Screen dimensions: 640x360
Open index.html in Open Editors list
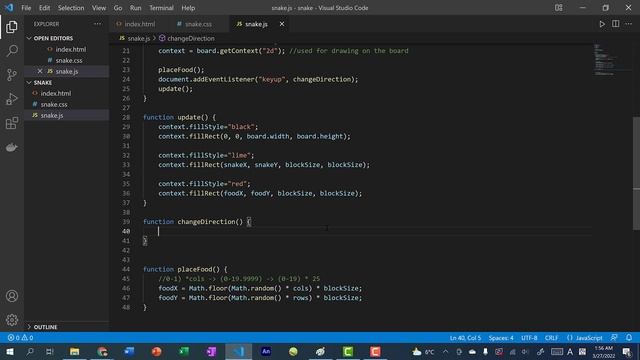click(x=71, y=49)
